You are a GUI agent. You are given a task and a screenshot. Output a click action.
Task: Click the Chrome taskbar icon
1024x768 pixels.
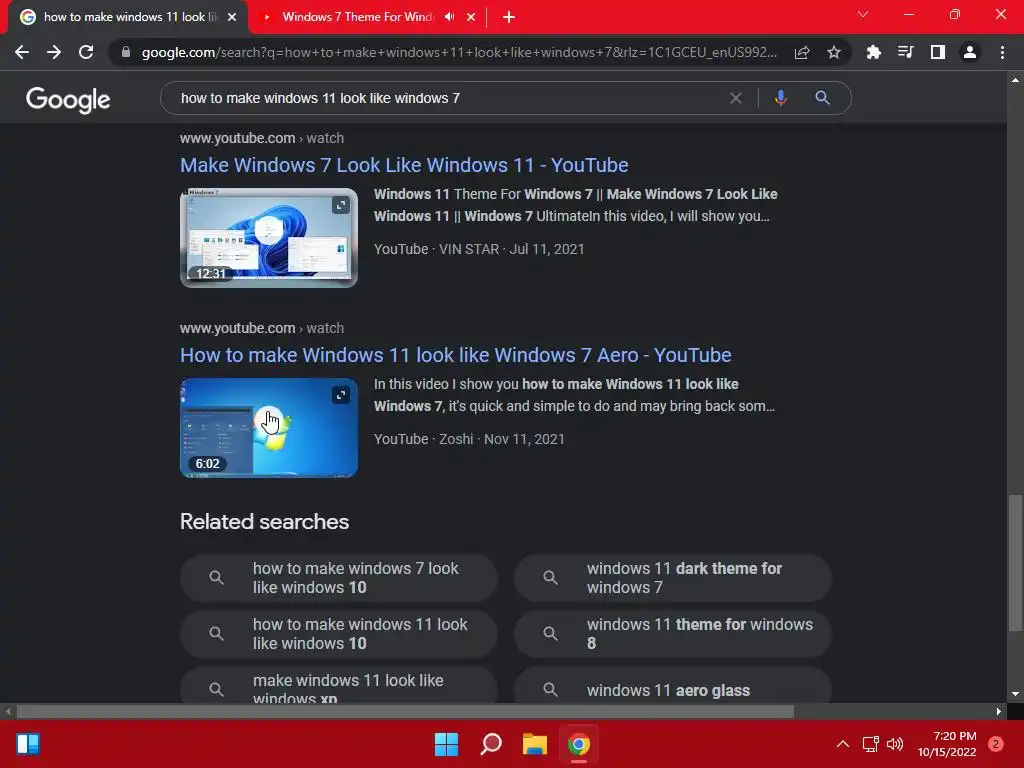[x=579, y=744]
